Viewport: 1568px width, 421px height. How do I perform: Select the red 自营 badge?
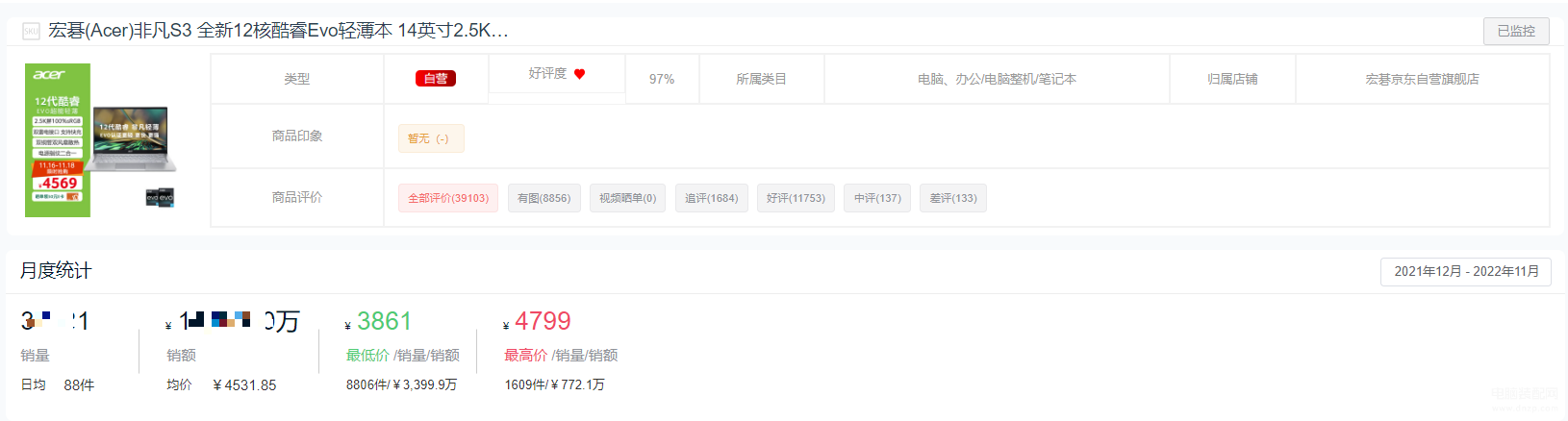[436, 79]
